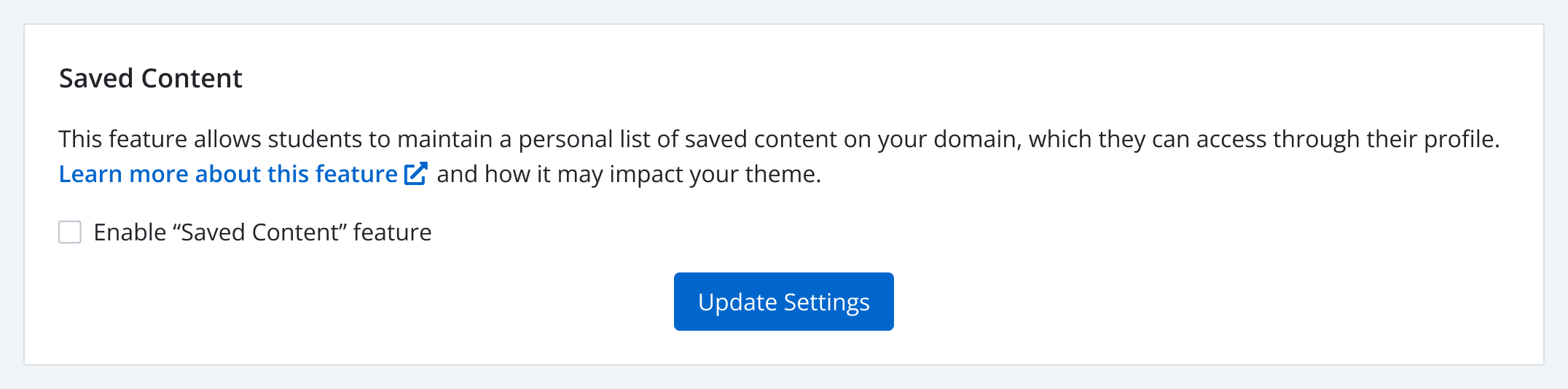Click the word 'feature' after "Saved Content"
This screenshot has height=389, width=1568.
[x=392, y=232]
